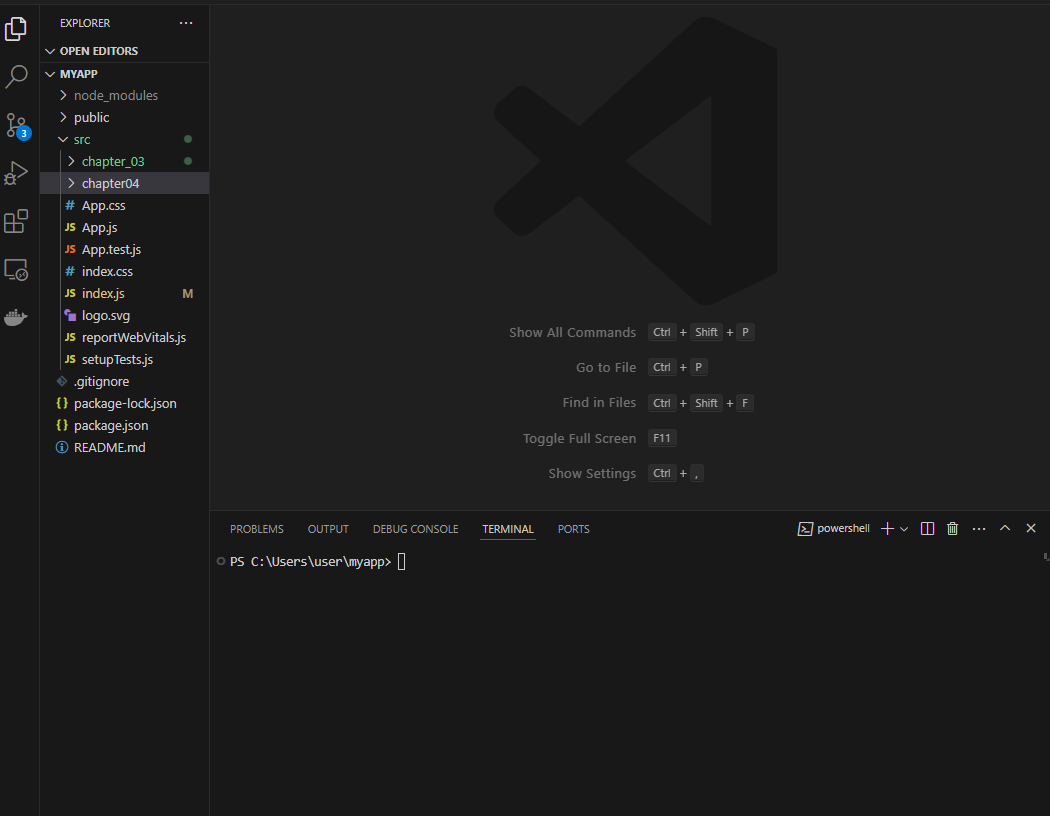Collapse the src folder
1050x816 pixels.
coord(125,139)
